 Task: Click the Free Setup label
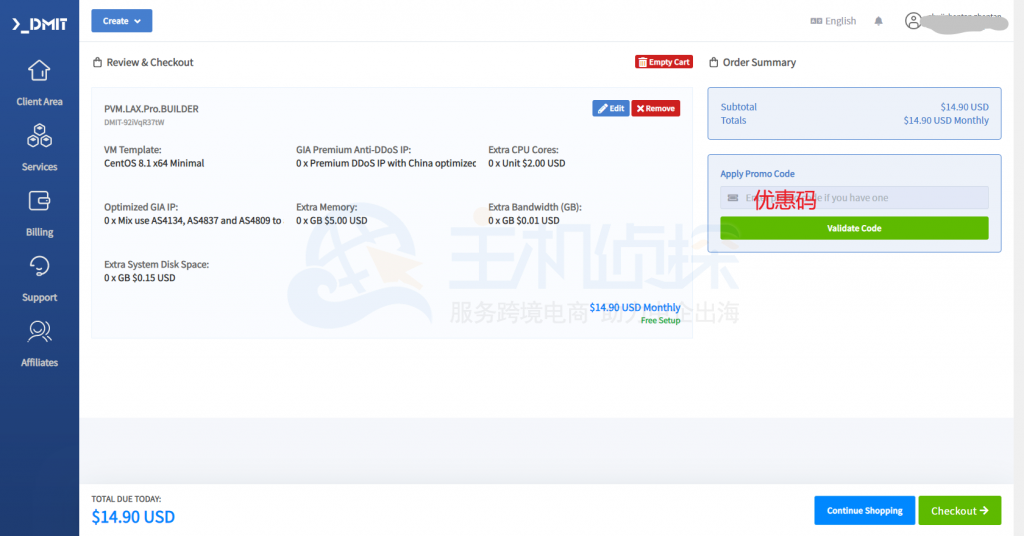[660, 321]
